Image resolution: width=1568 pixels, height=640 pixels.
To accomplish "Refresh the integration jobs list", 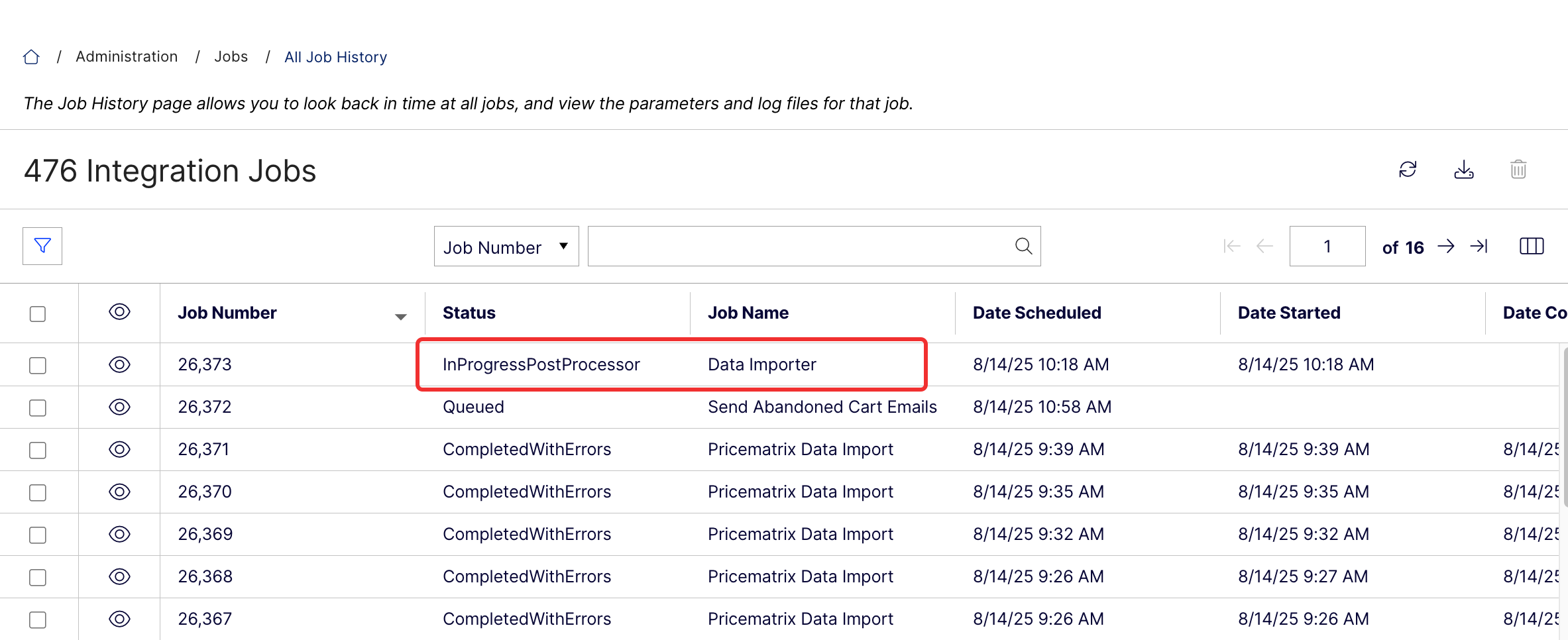I will (x=1408, y=170).
